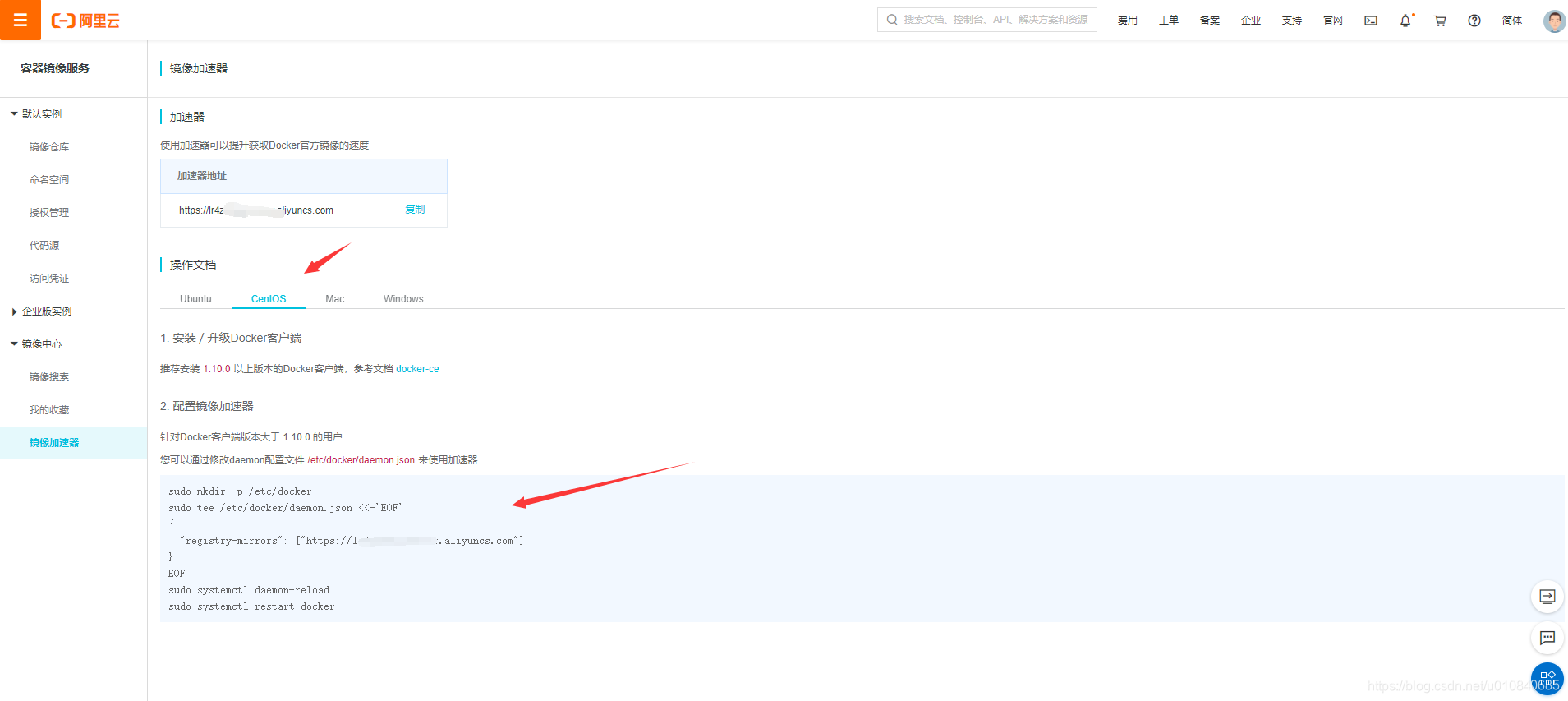This screenshot has height=701, width=1568.
Task: Open the 企业 menu
Action: [1251, 21]
